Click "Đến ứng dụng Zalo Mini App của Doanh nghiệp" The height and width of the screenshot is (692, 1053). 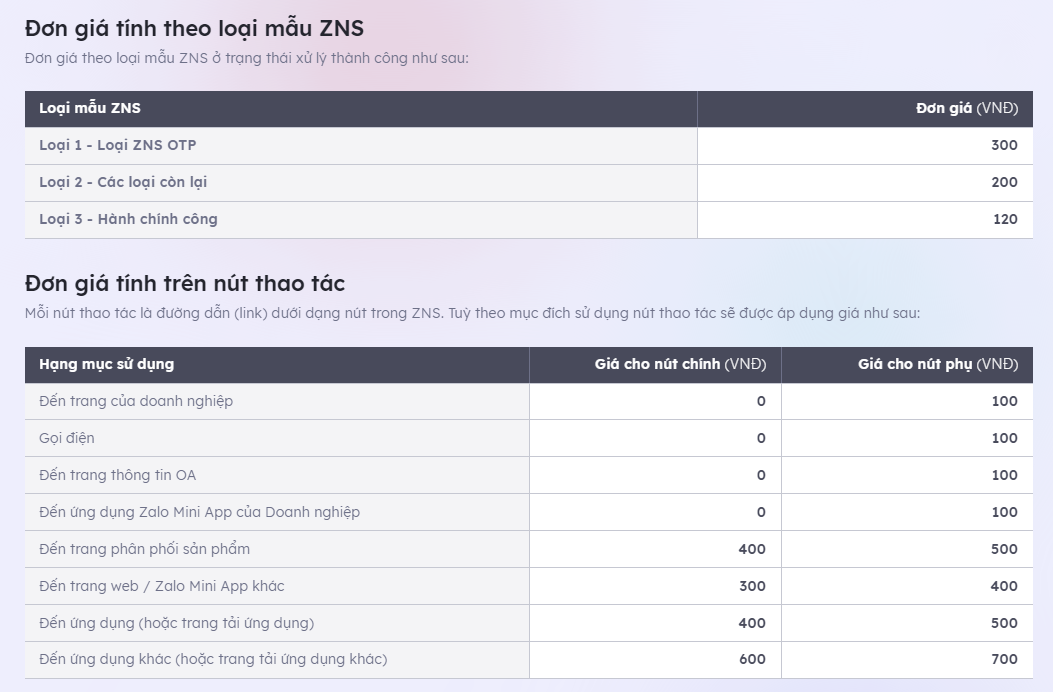click(x=199, y=512)
